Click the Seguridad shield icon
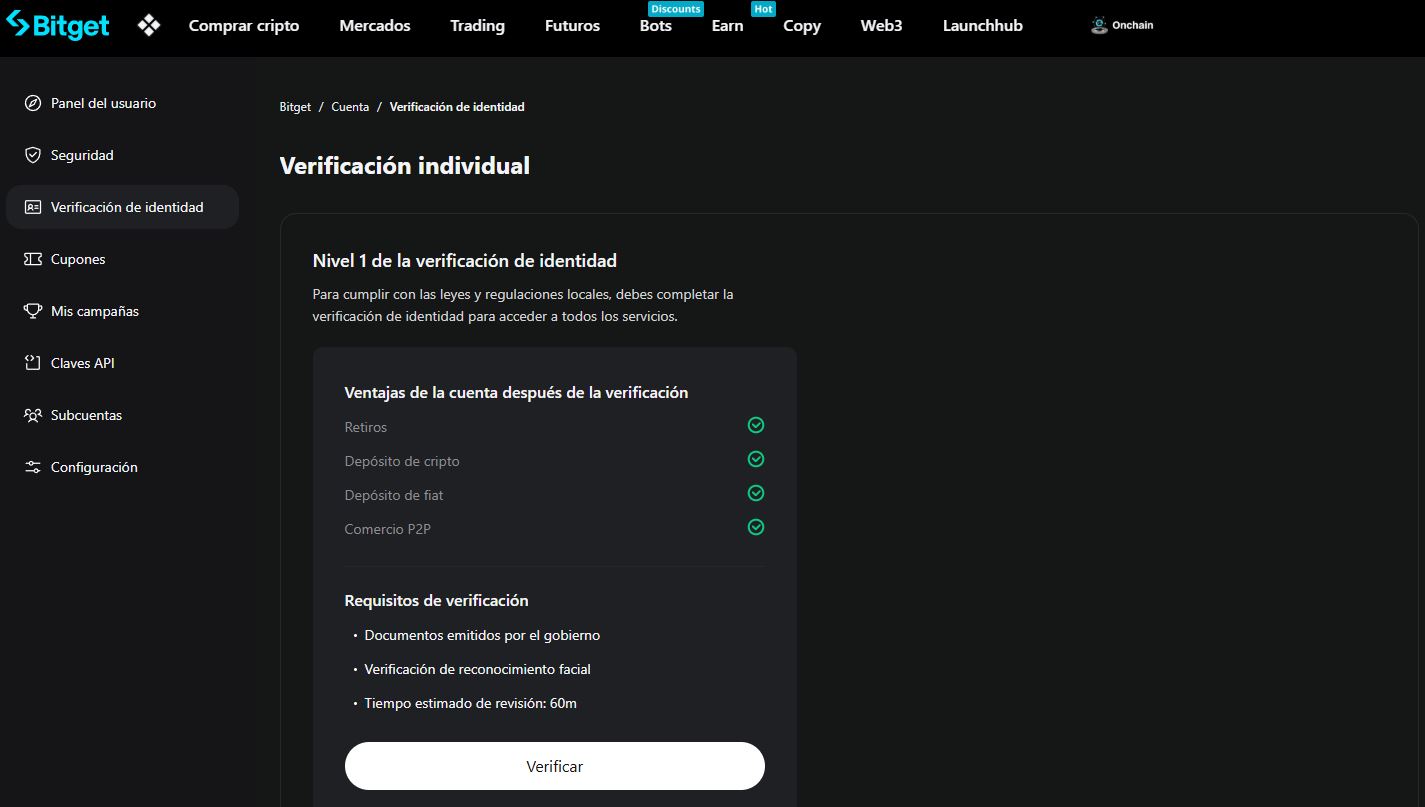This screenshot has width=1425, height=807. (31, 155)
